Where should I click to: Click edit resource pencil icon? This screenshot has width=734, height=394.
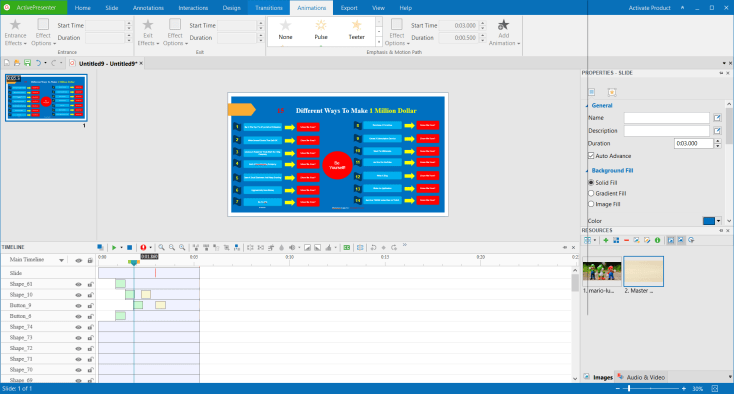647,240
